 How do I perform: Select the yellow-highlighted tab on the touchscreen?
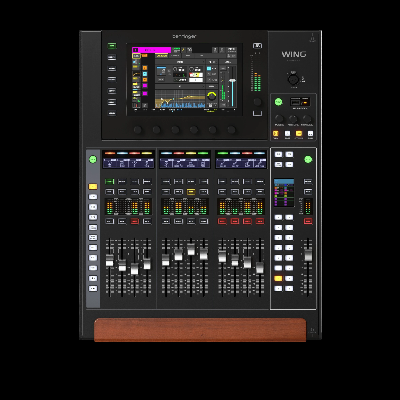click(x=162, y=56)
